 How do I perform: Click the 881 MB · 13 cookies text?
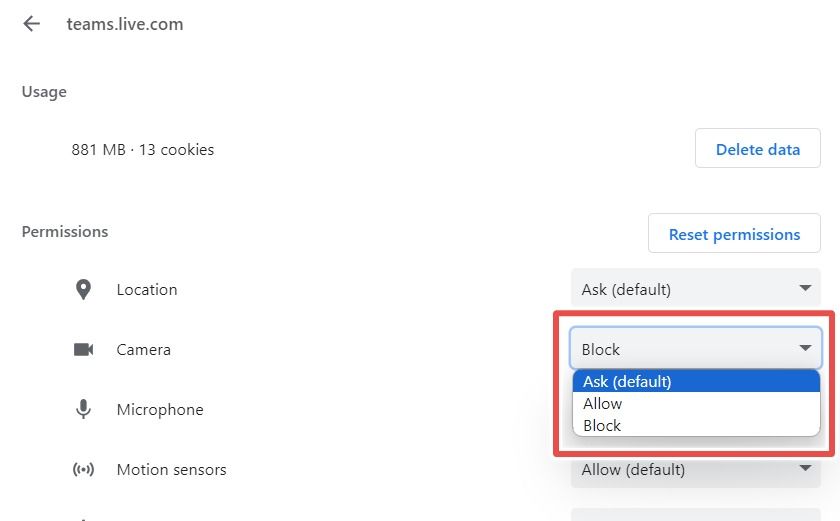pyautogui.click(x=143, y=150)
